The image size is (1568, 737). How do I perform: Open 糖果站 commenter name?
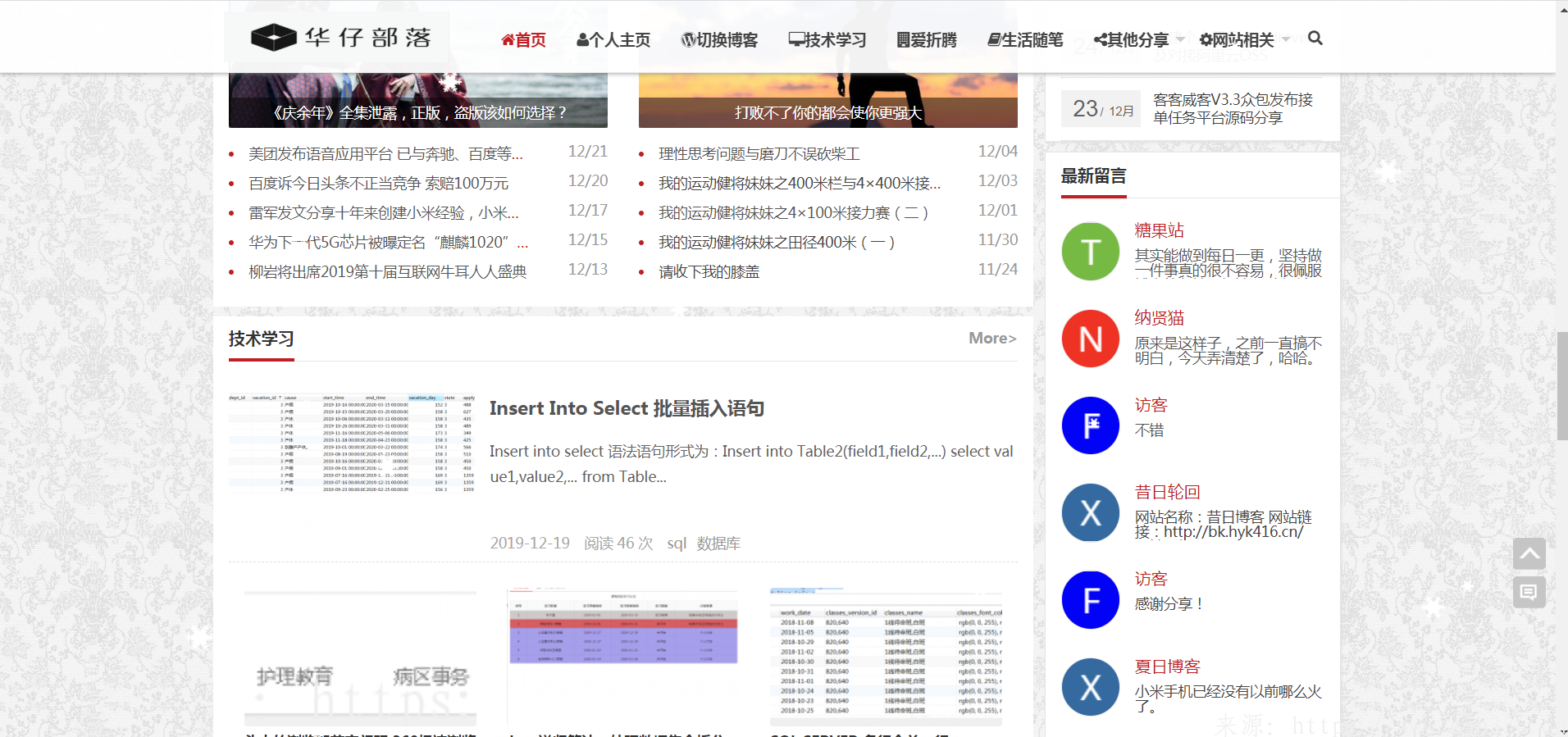coord(1159,230)
